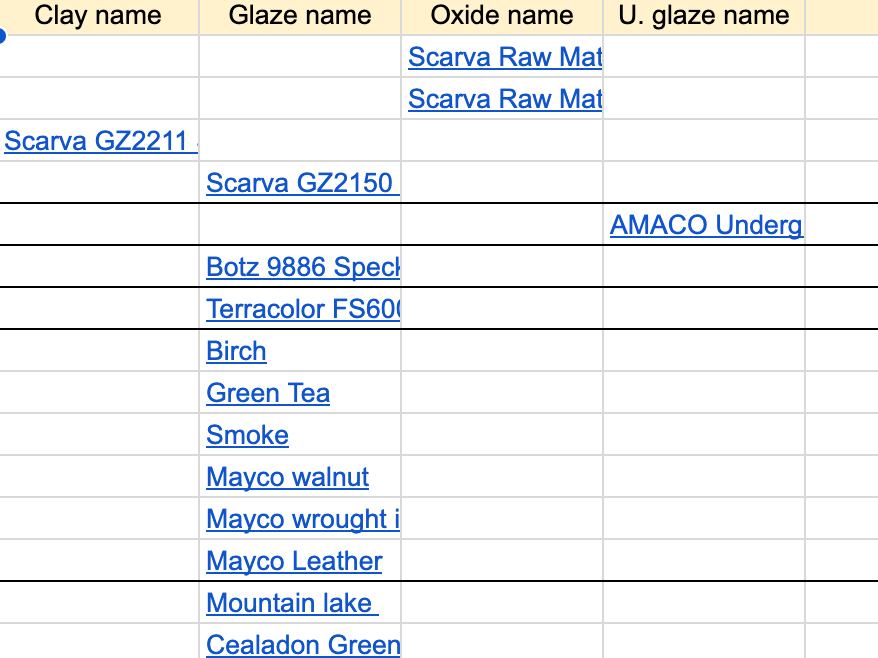Select the Oxide name header cell

point(502,16)
